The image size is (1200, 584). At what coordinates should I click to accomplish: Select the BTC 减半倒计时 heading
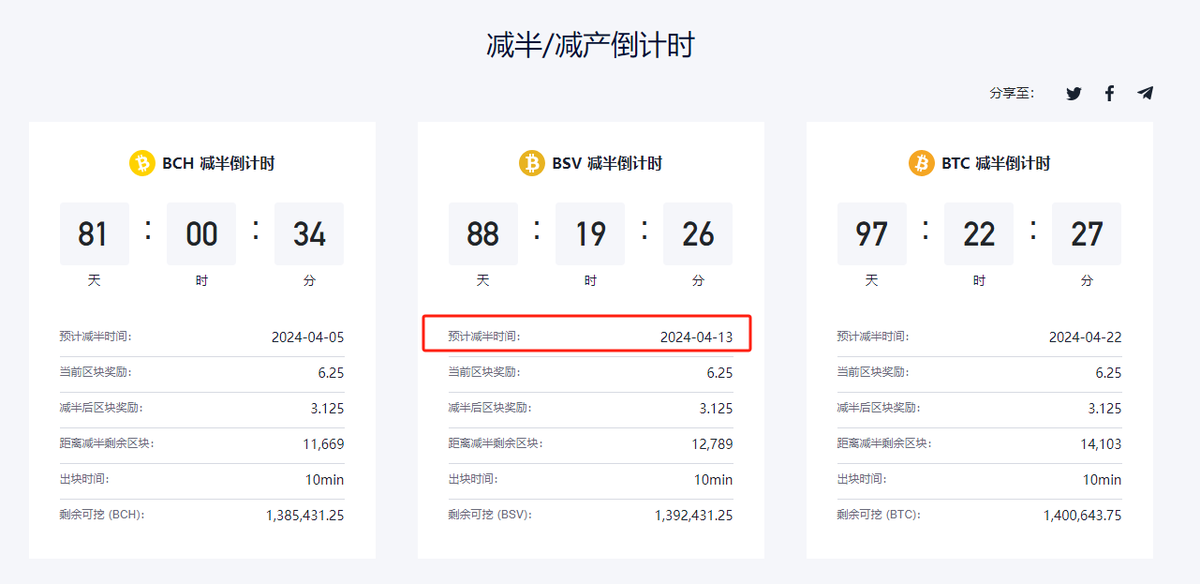996,163
